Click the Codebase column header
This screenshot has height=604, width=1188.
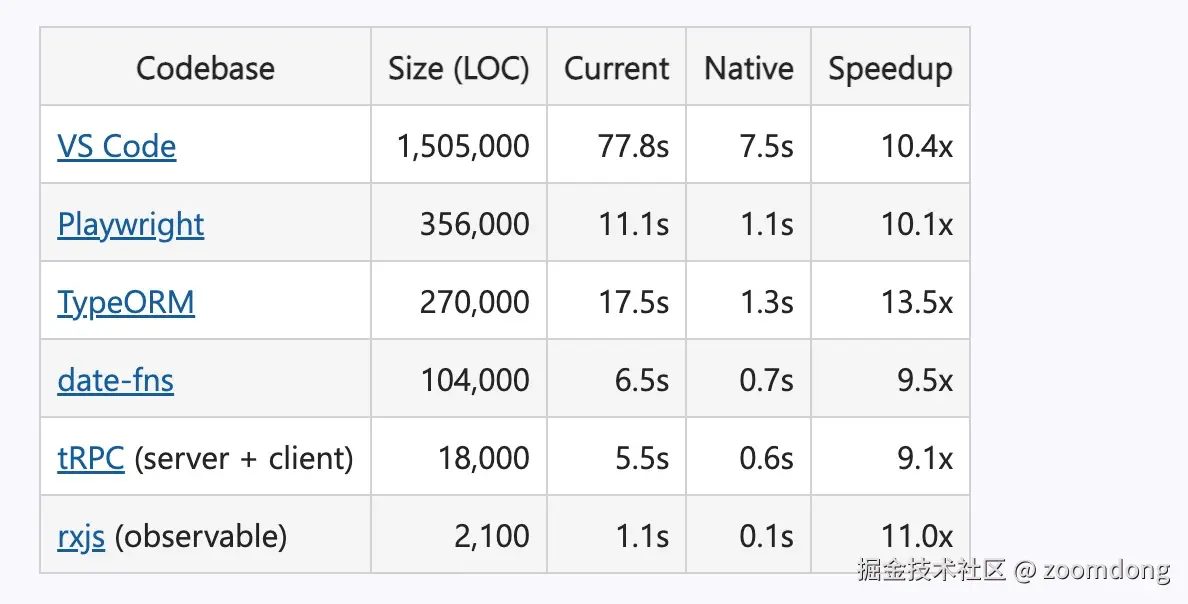click(205, 68)
